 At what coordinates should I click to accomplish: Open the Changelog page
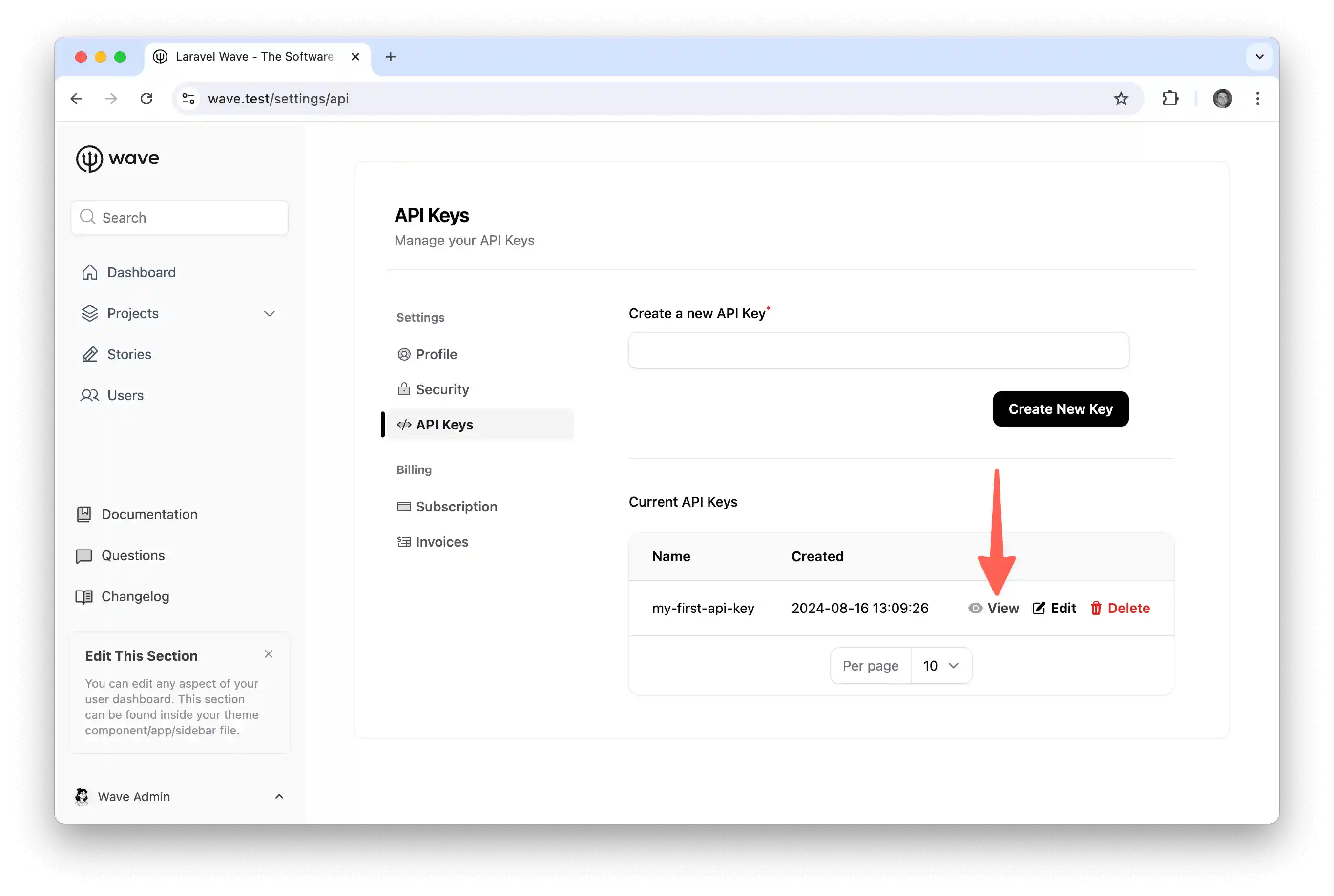click(x=135, y=596)
